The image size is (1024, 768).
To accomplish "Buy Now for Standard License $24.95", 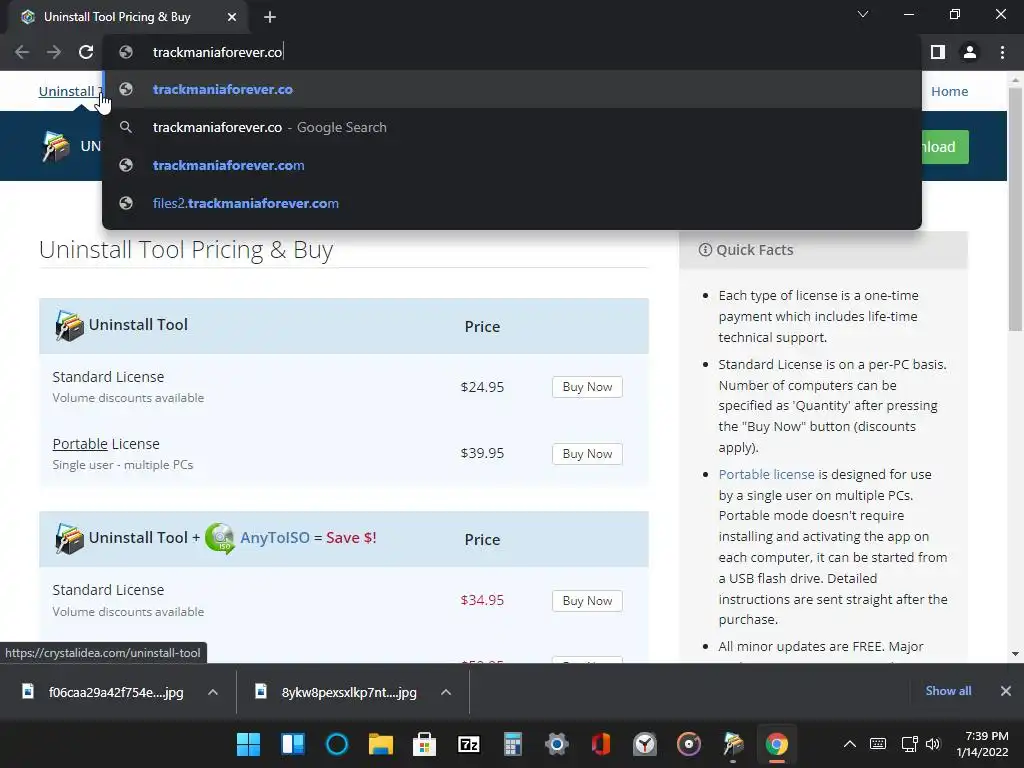I will pyautogui.click(x=587, y=387).
